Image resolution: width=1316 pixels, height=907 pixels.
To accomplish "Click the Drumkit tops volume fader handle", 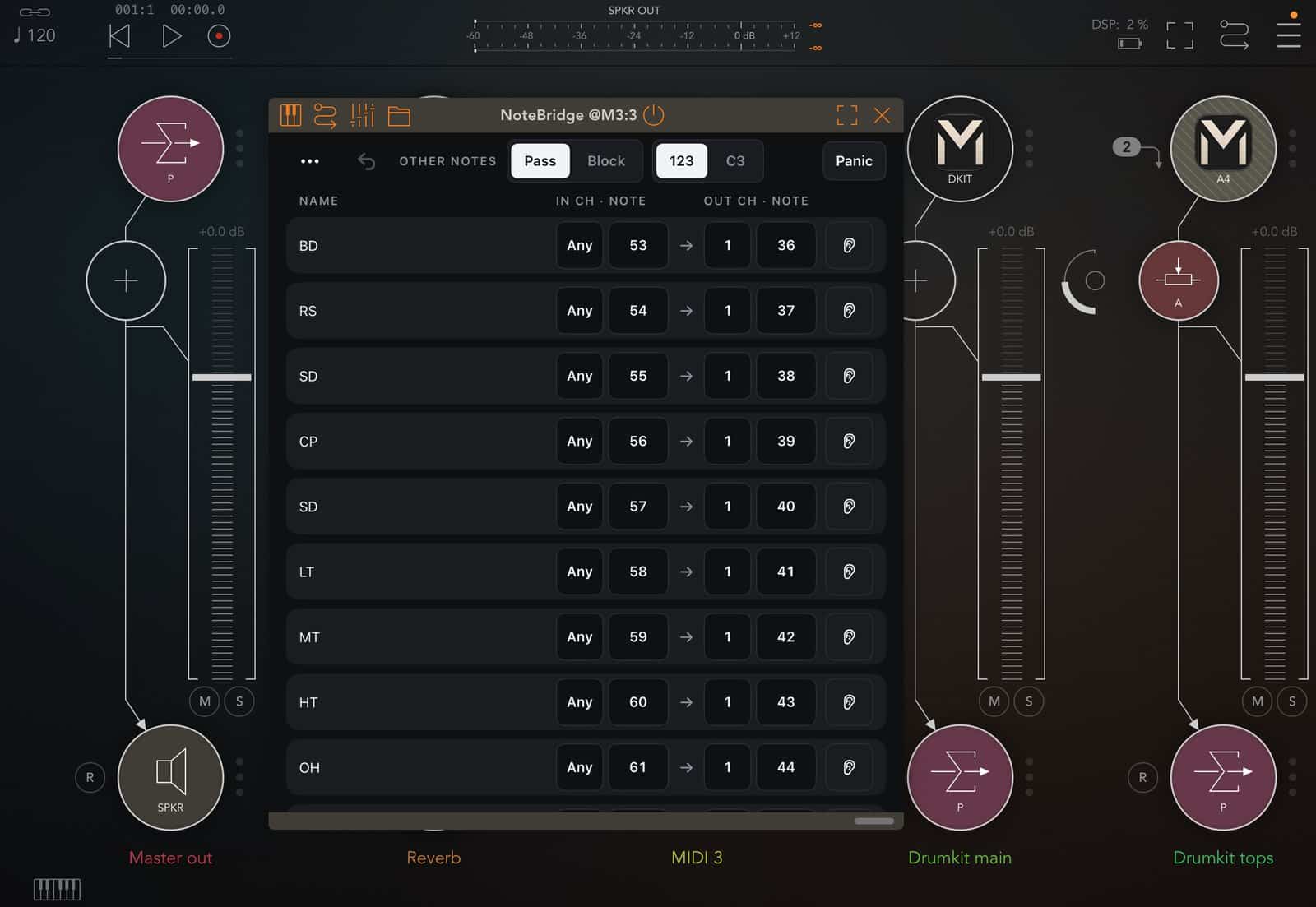I will pos(1274,377).
